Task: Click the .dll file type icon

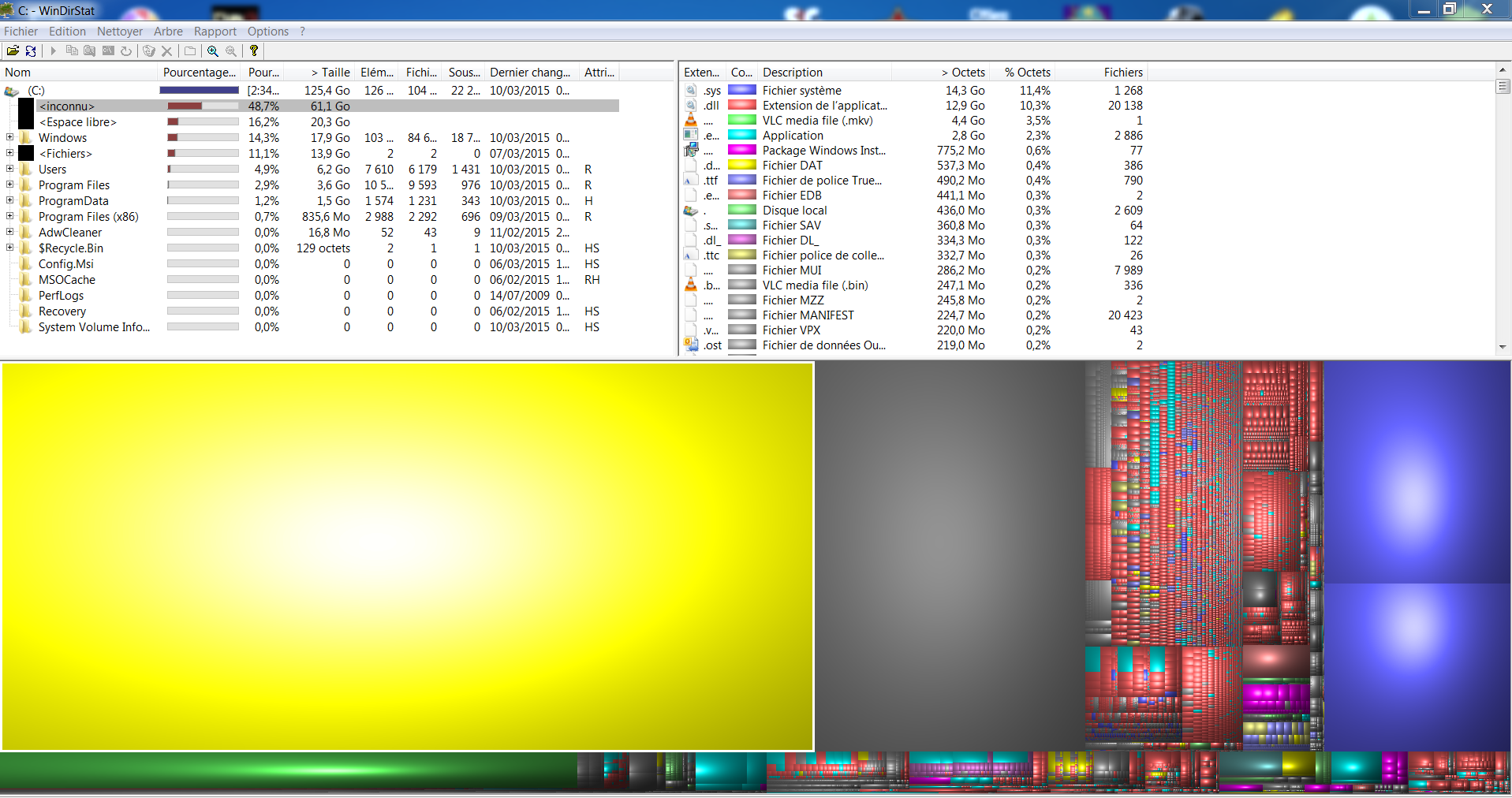Action: 691,106
